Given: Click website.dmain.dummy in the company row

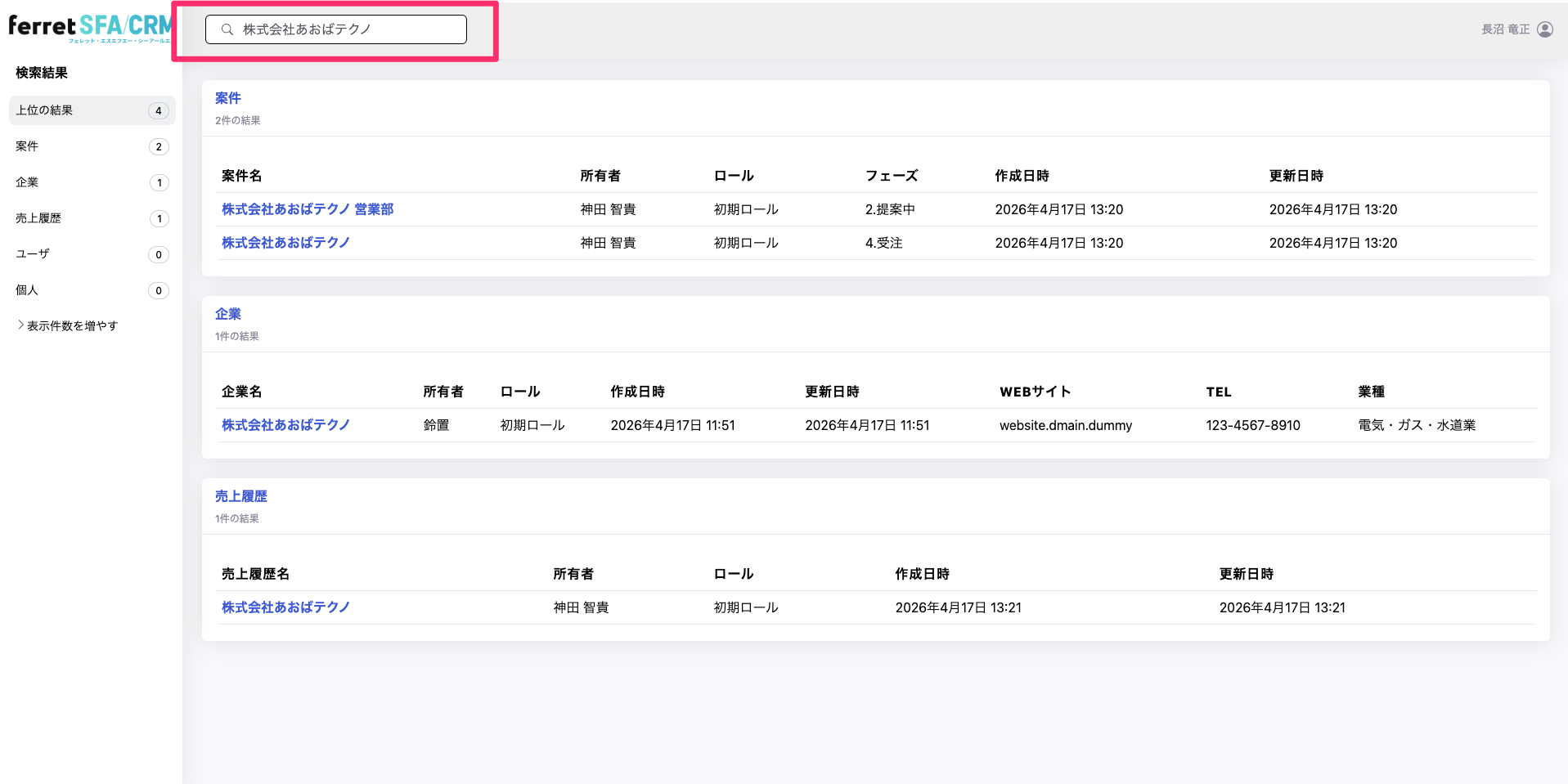Looking at the screenshot, I should tap(1066, 425).
